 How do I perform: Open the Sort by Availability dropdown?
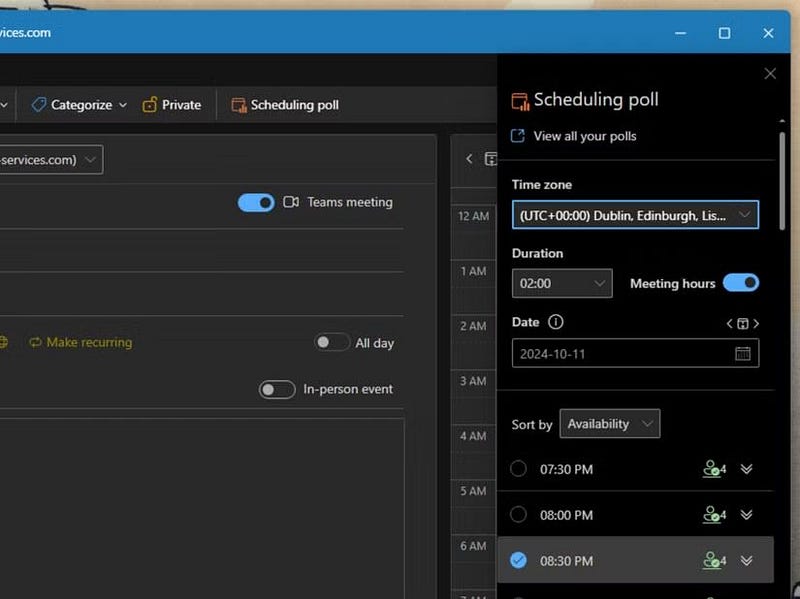pos(609,424)
